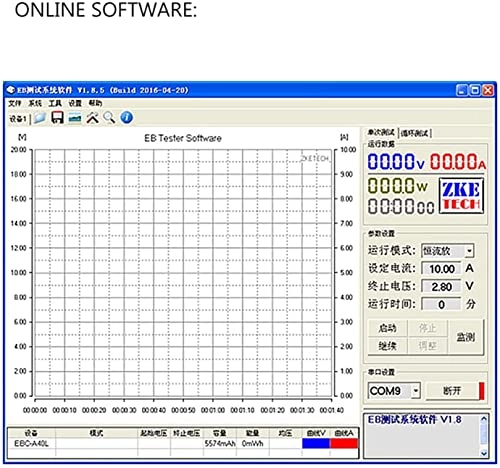Click the 设备1 toolbar label
Image resolution: width=500 pixels, height=468 pixels.
[x=18, y=119]
